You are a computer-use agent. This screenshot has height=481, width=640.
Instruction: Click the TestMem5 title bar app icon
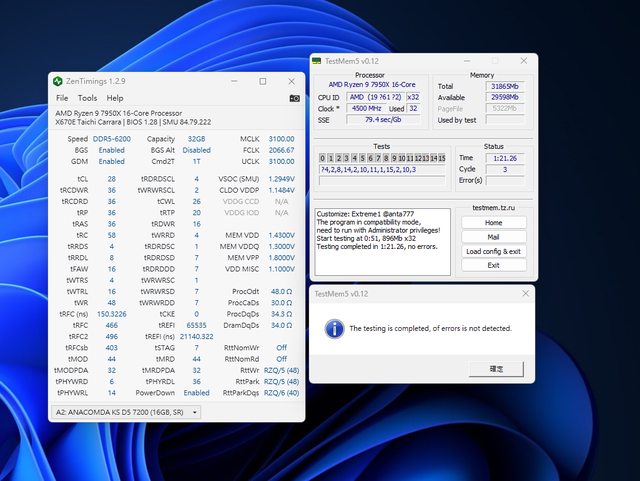click(x=317, y=61)
